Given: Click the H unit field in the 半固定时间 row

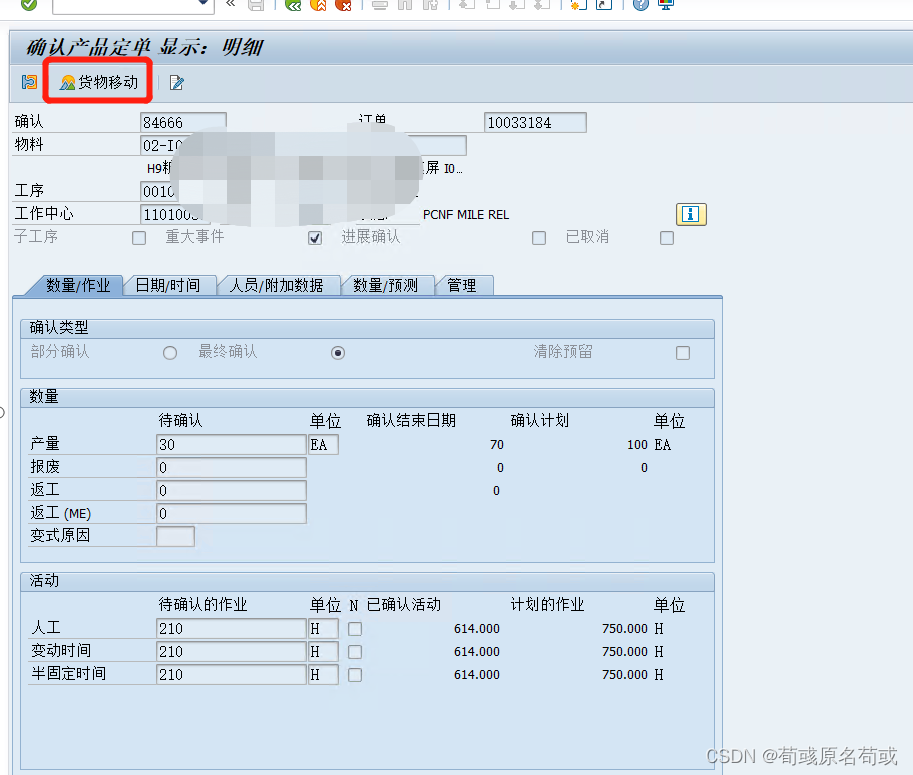Looking at the screenshot, I should [323, 674].
